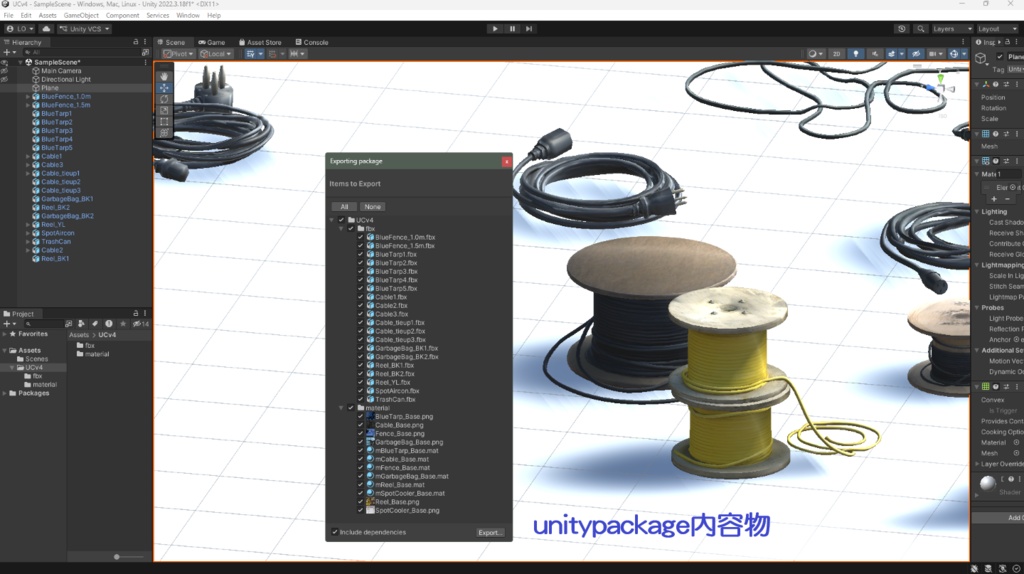Screen dimensions: 1024x574
Task: Collapse the material folder in export tree
Action: click(341, 407)
